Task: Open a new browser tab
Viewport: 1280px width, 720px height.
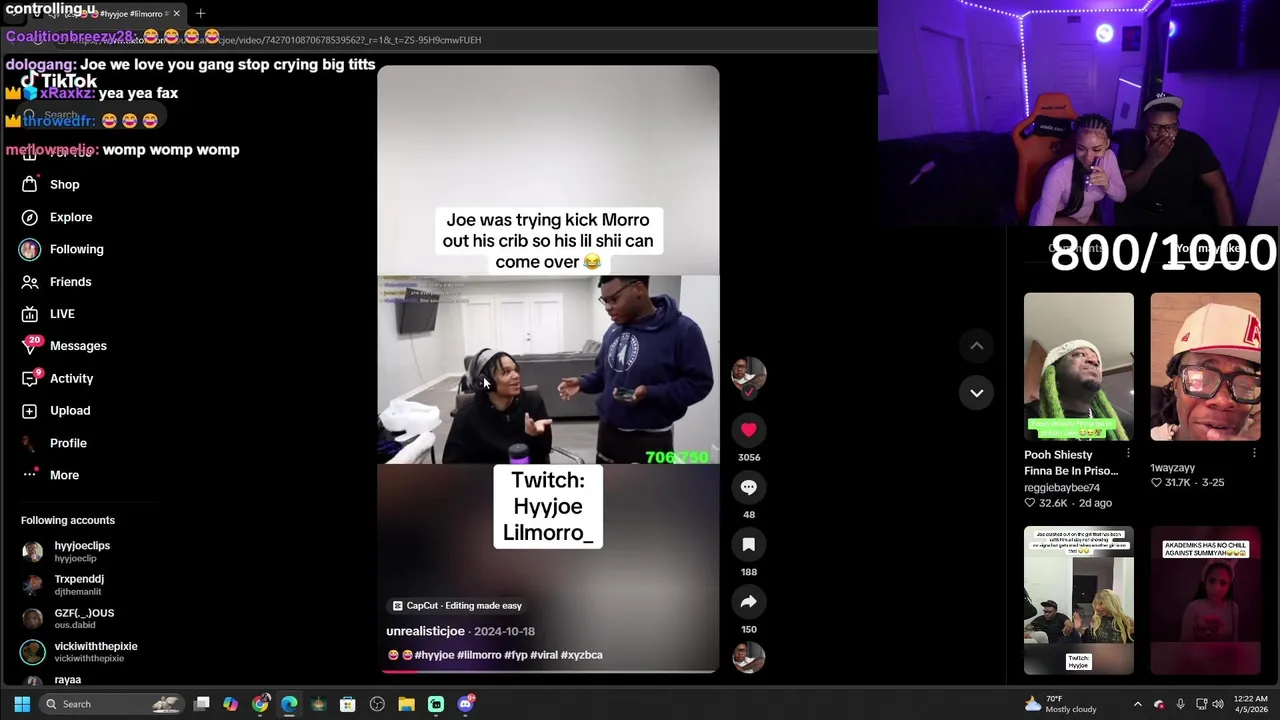Action: (200, 14)
